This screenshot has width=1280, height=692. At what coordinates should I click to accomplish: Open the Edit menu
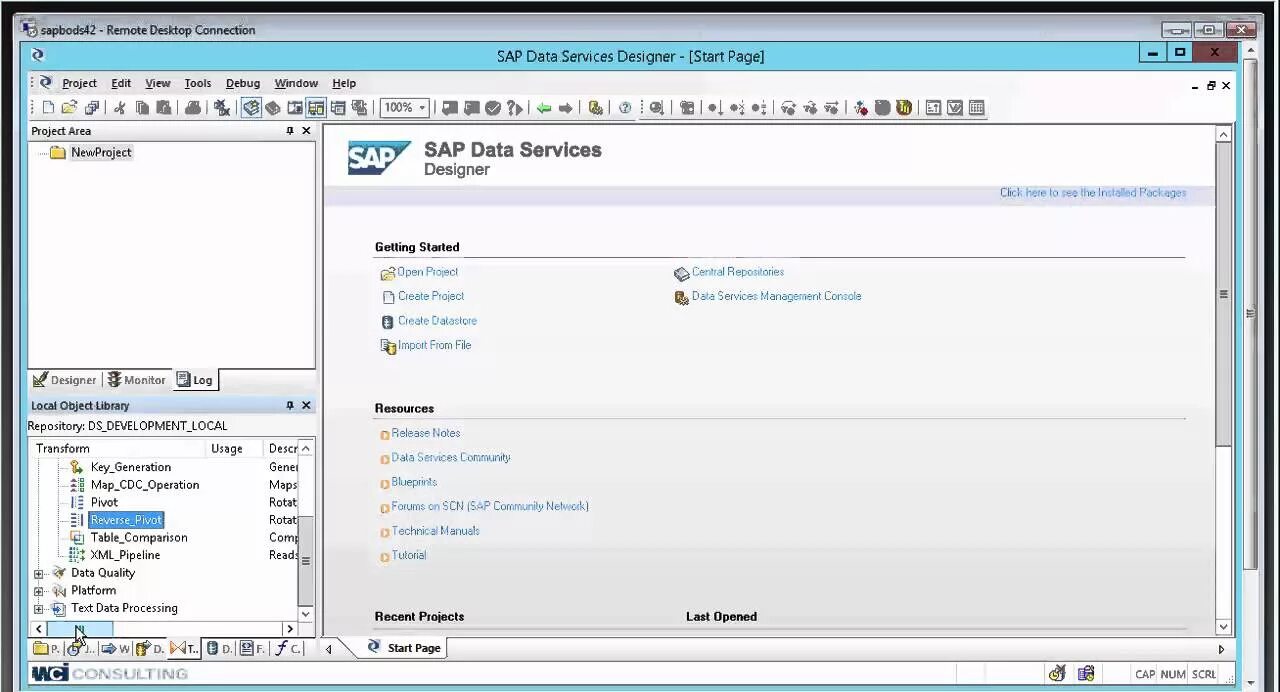click(x=121, y=83)
